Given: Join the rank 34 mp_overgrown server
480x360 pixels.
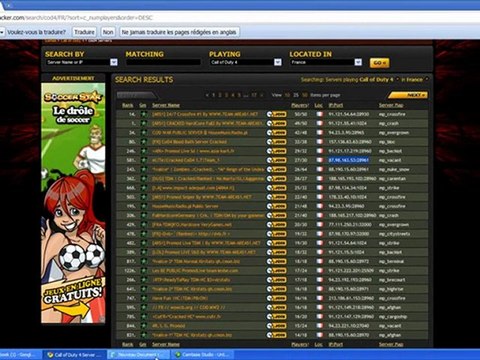Looking at the screenshot, I should (276, 133).
